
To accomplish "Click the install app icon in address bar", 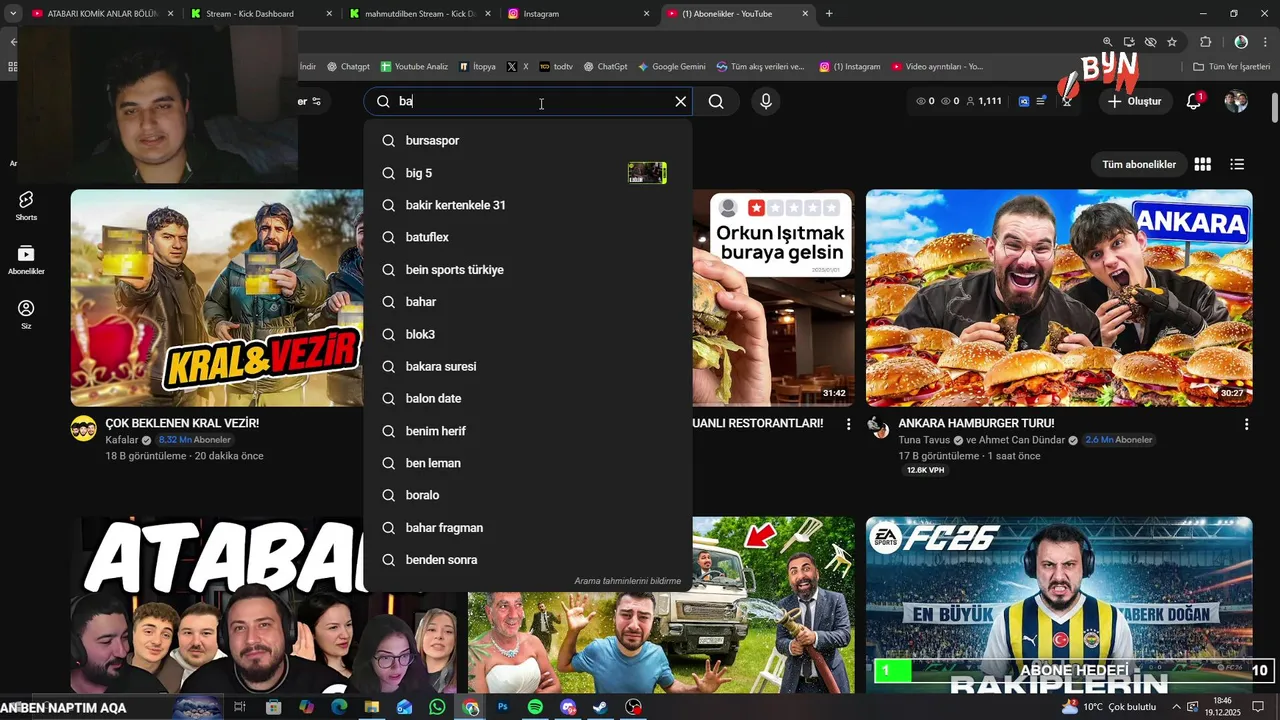I will (x=1129, y=42).
